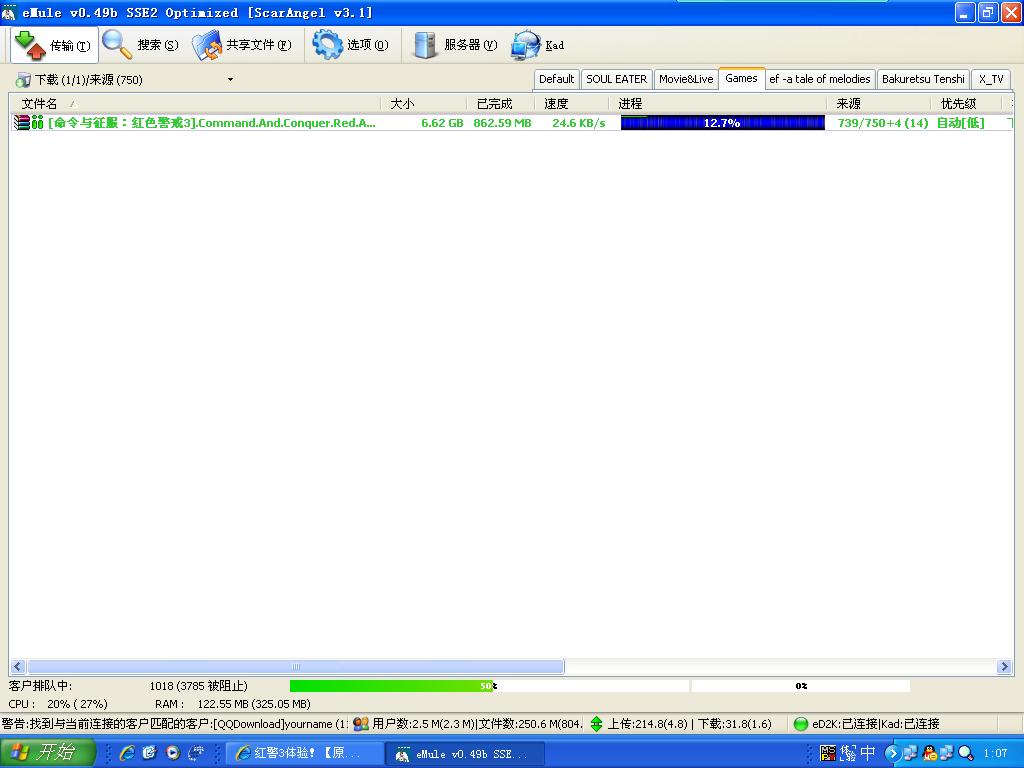Sort by the 文件名 column header
This screenshot has width=1024, height=768.
pyautogui.click(x=195, y=103)
